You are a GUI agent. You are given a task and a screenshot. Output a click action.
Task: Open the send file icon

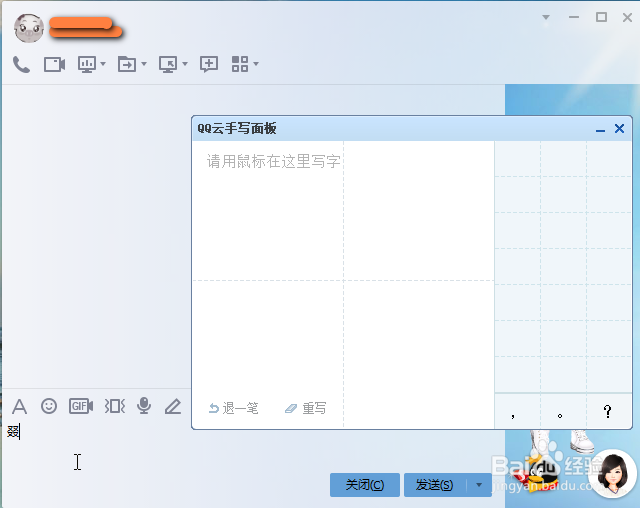click(x=127, y=64)
